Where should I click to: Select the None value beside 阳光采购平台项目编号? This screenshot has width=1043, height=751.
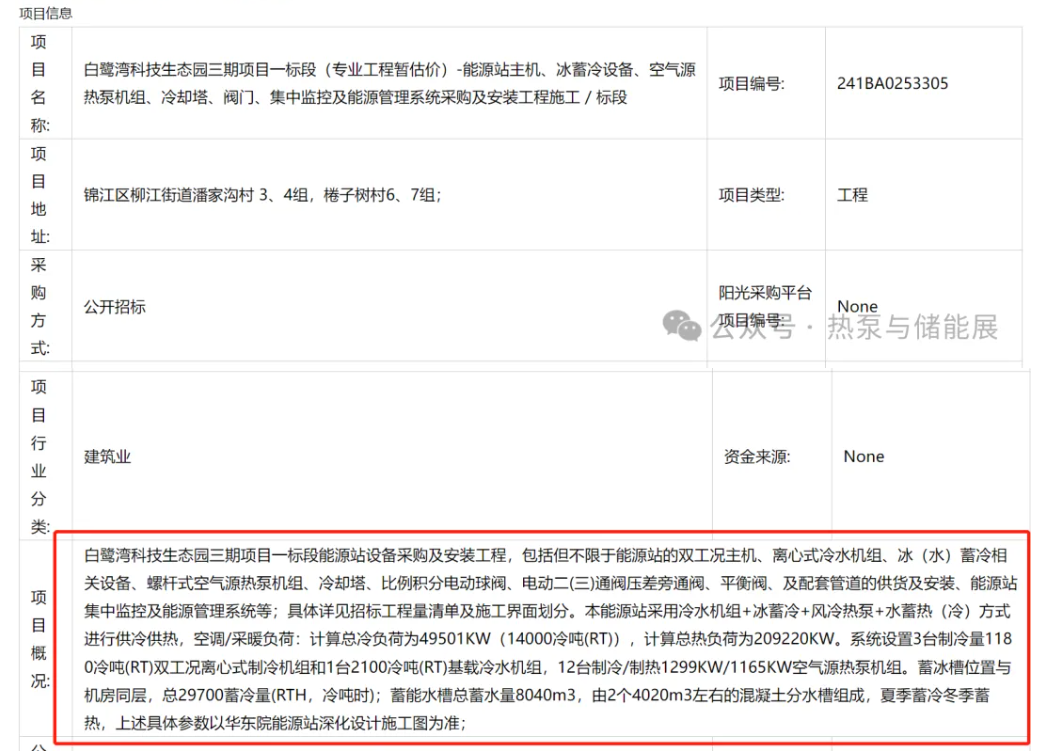coord(857,307)
